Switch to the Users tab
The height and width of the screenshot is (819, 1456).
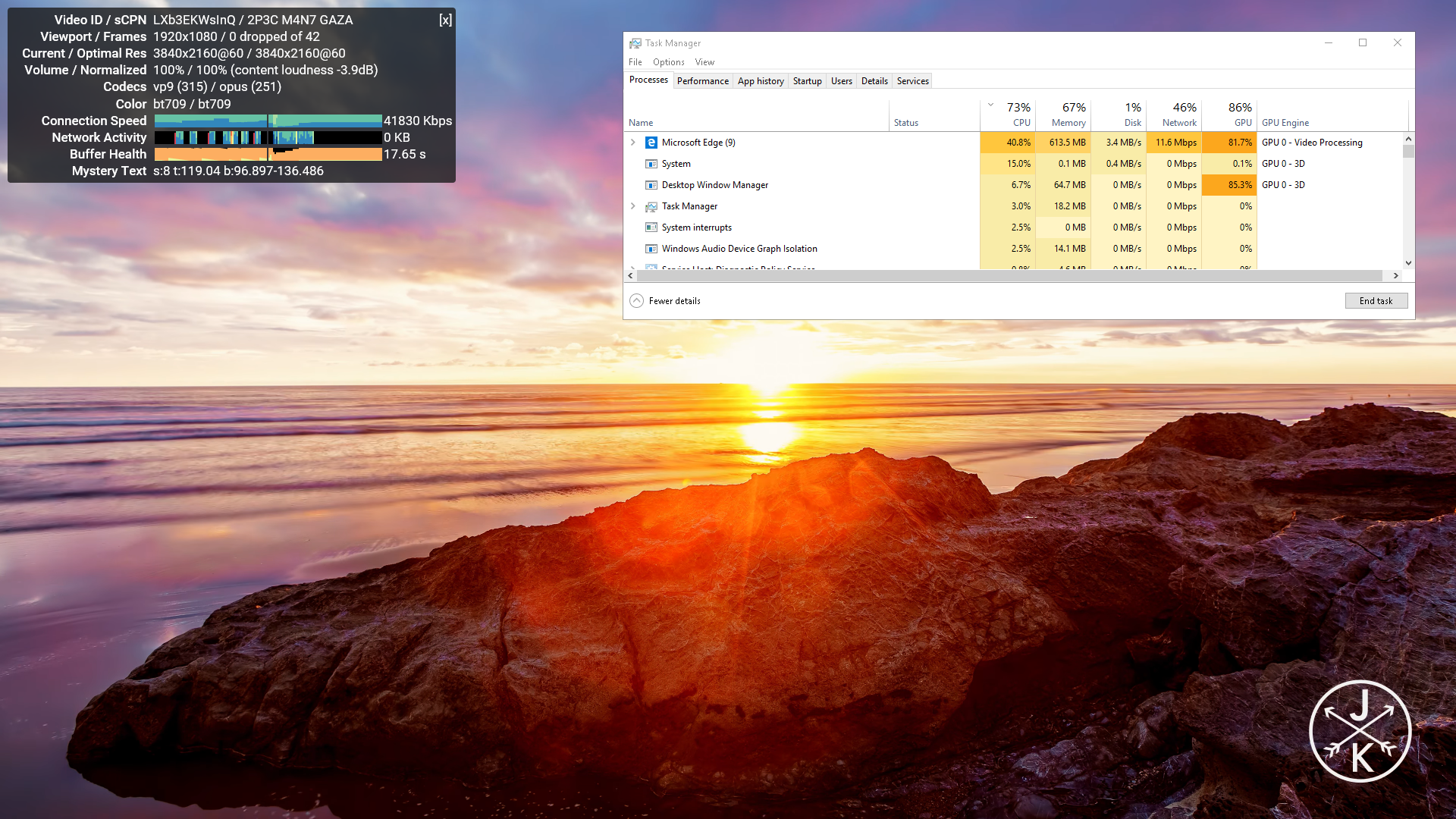pyautogui.click(x=841, y=81)
